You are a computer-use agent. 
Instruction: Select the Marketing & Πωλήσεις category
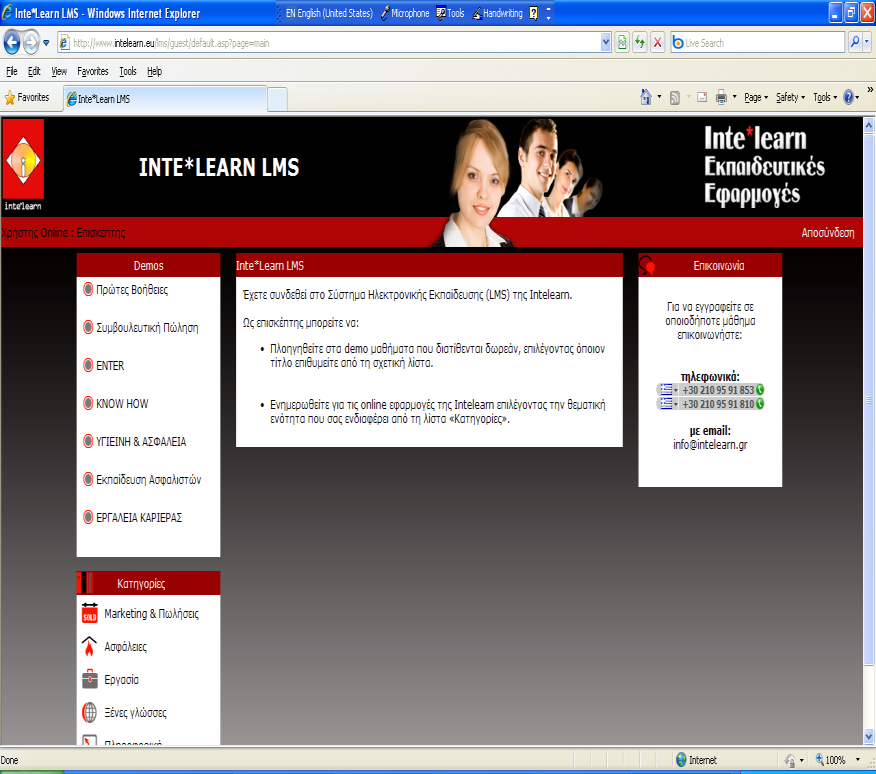151,614
